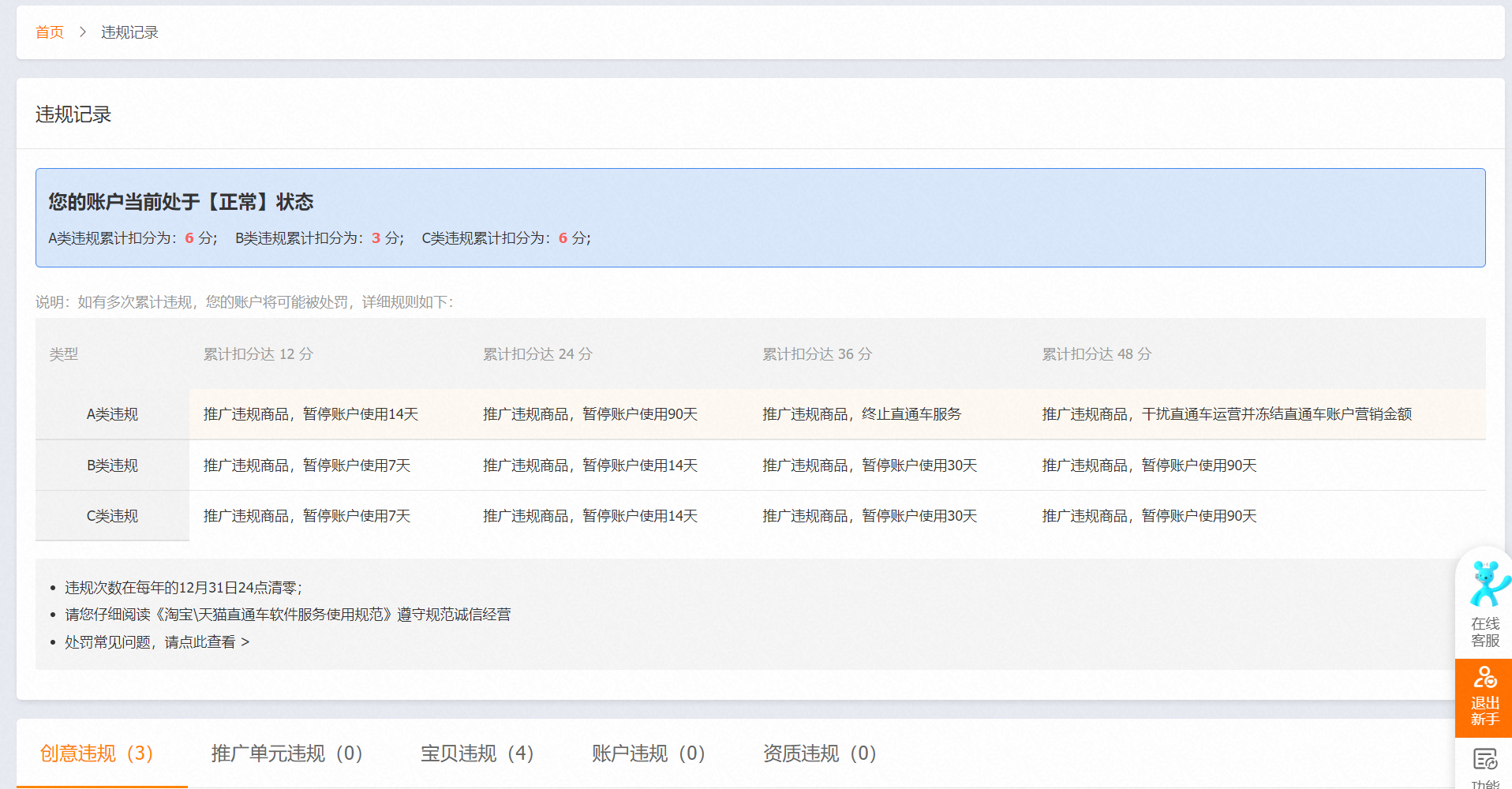The image size is (1512, 789).
Task: Open the 首页 breadcrumb link
Action: (49, 32)
